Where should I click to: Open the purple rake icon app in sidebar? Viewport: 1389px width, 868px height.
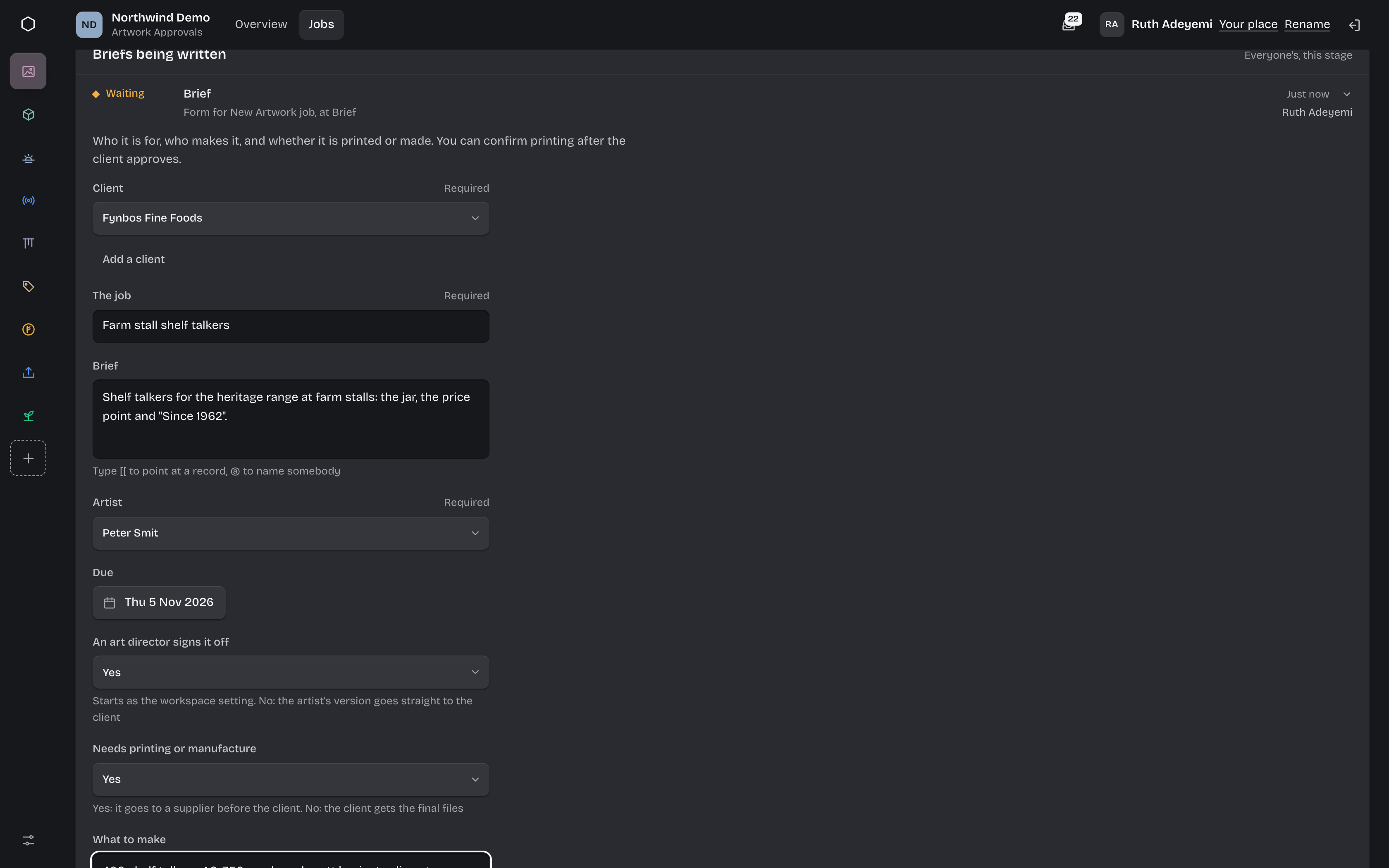point(28,243)
